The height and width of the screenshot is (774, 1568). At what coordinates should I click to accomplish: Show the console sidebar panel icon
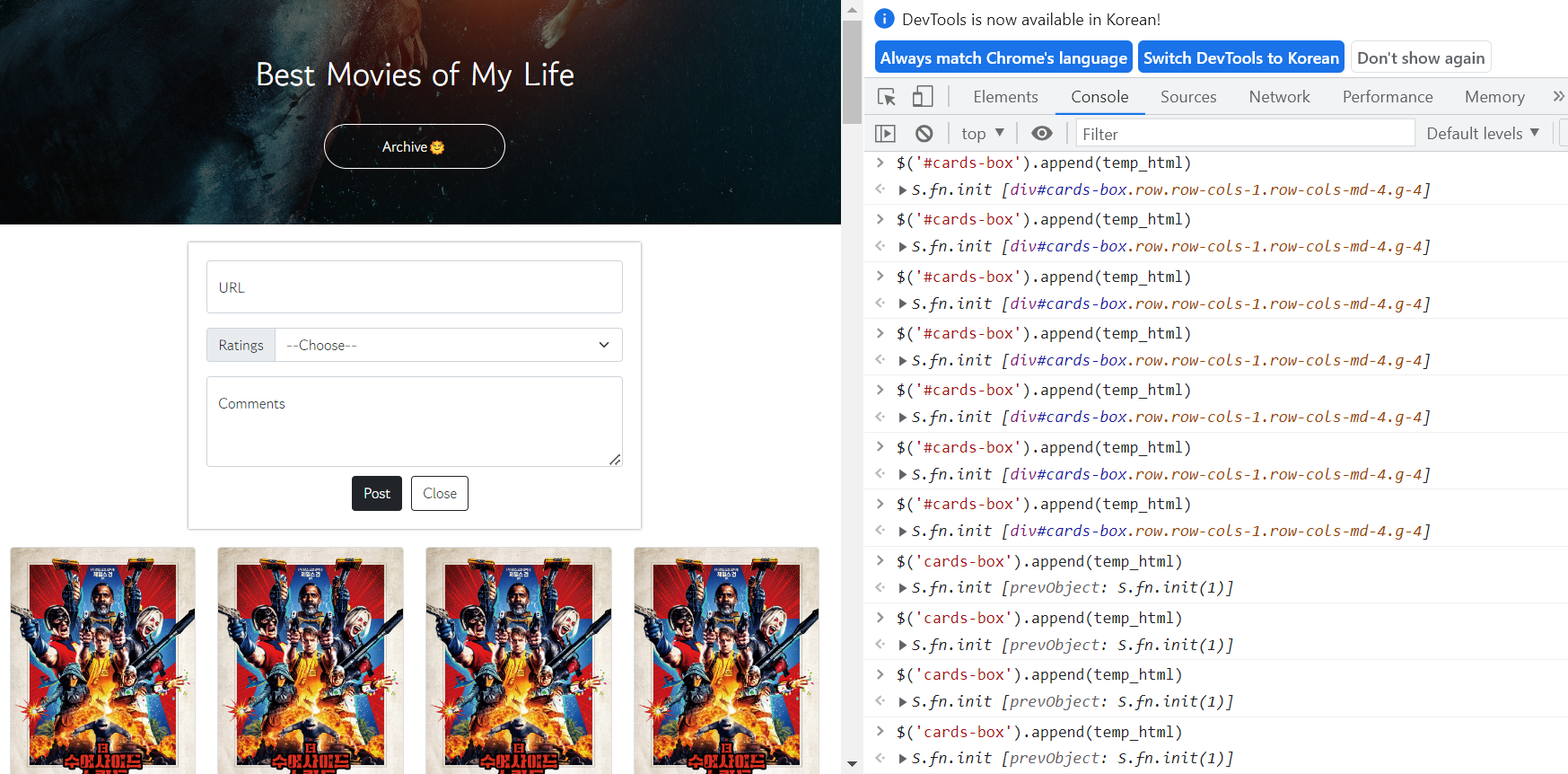[x=885, y=134]
